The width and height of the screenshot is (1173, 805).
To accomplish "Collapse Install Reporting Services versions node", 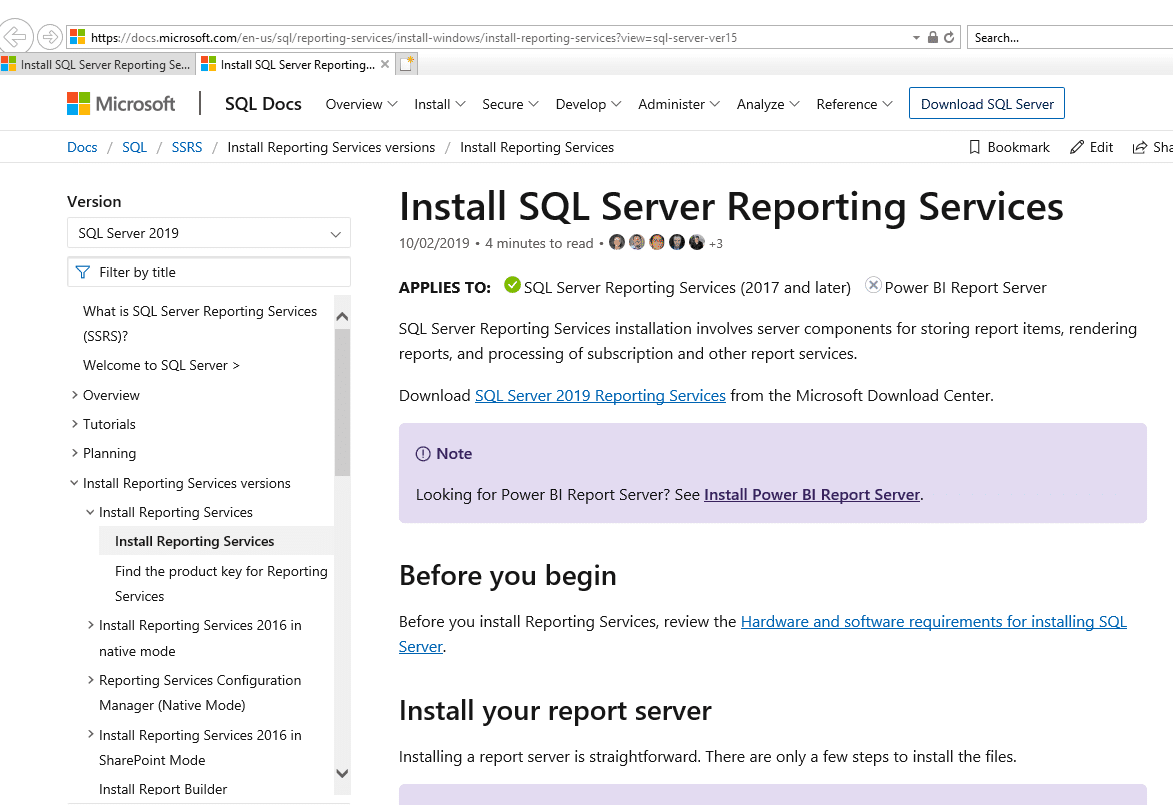I will coord(75,483).
